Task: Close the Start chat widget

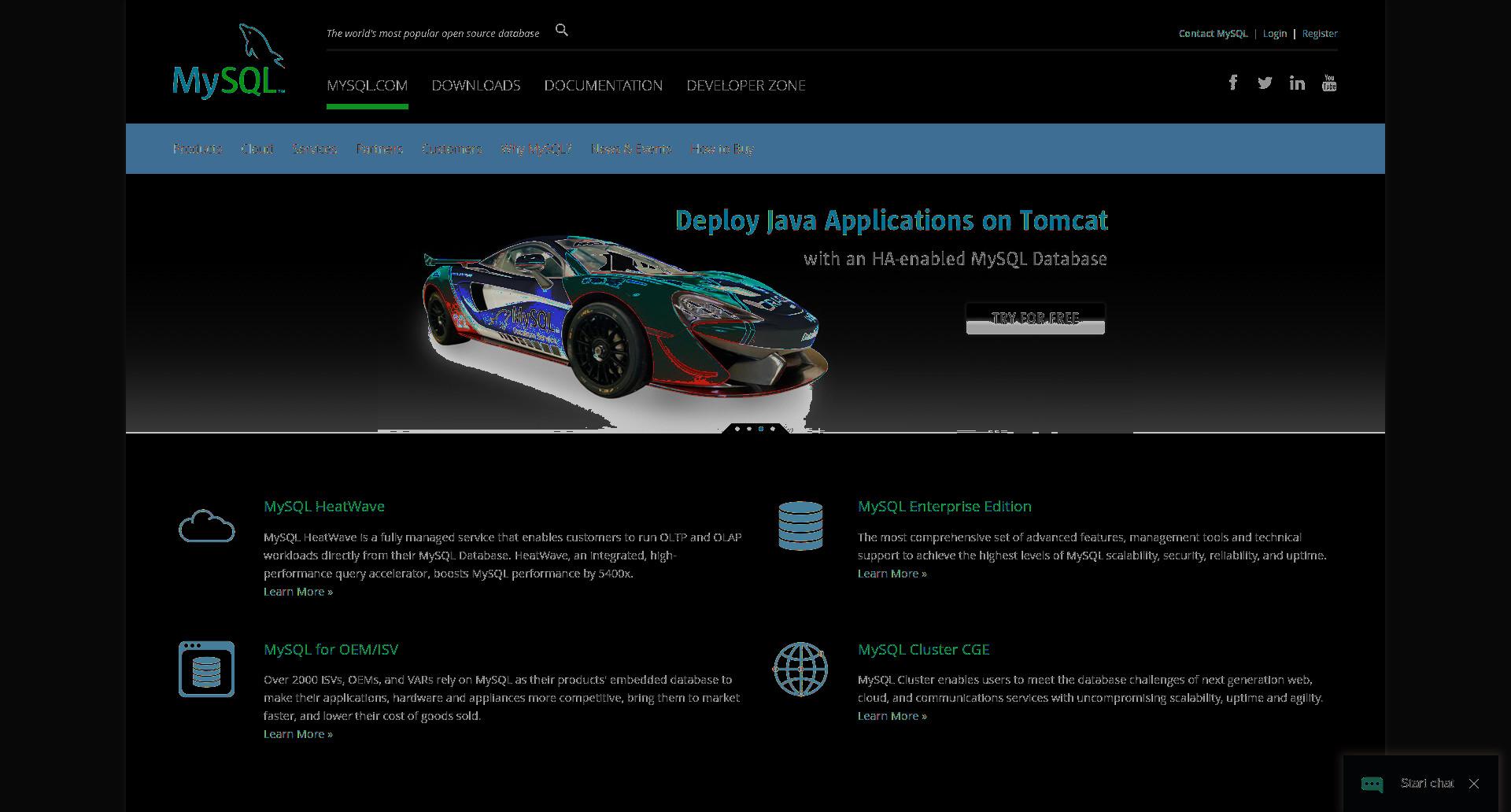Action: [1474, 784]
